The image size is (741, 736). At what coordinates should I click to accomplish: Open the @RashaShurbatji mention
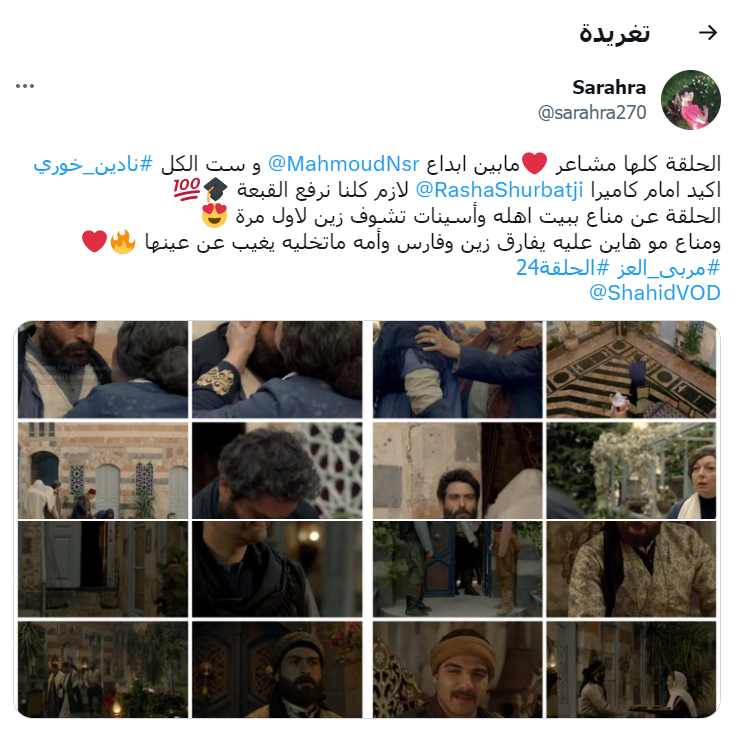[x=499, y=190]
